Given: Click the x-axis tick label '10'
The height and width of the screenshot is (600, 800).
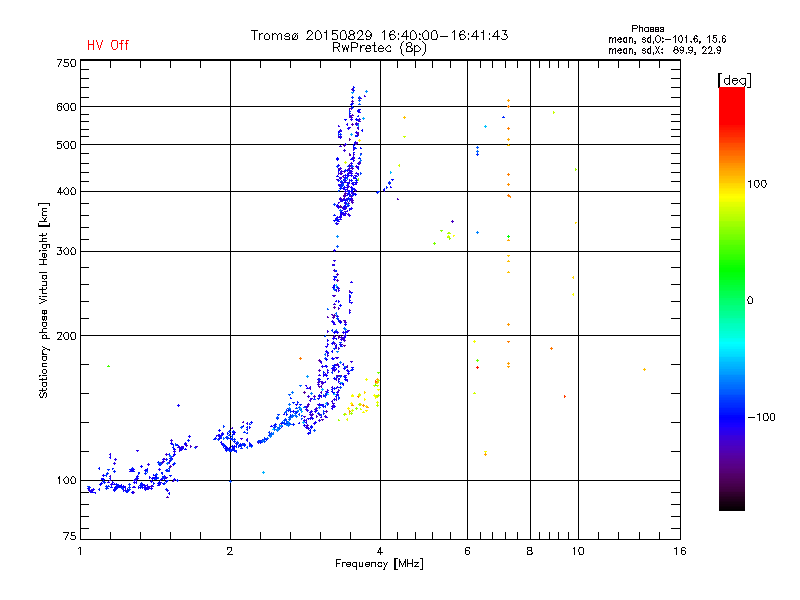Looking at the screenshot, I should coord(578,551).
